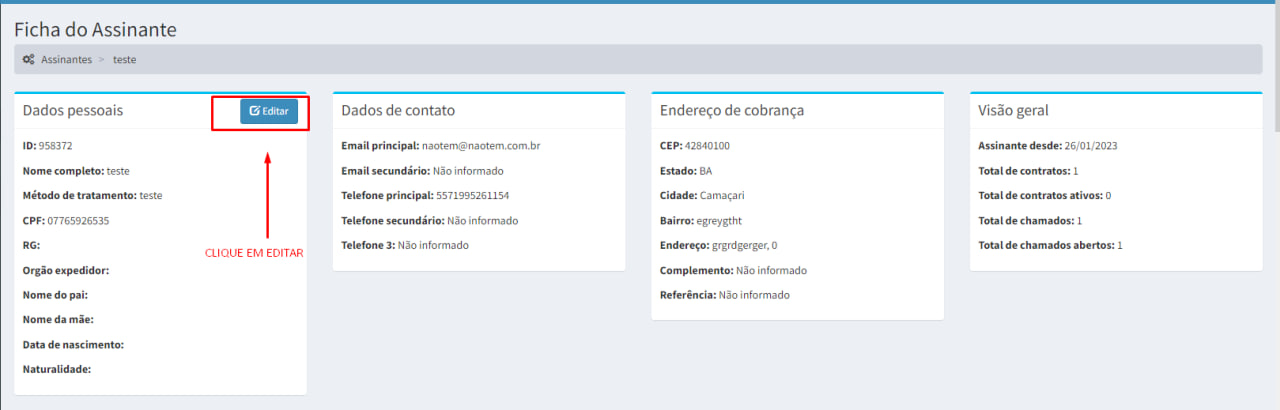Click the CEP value 42840100
Screen dimensions: 1280x410
pyautogui.click(x=707, y=146)
